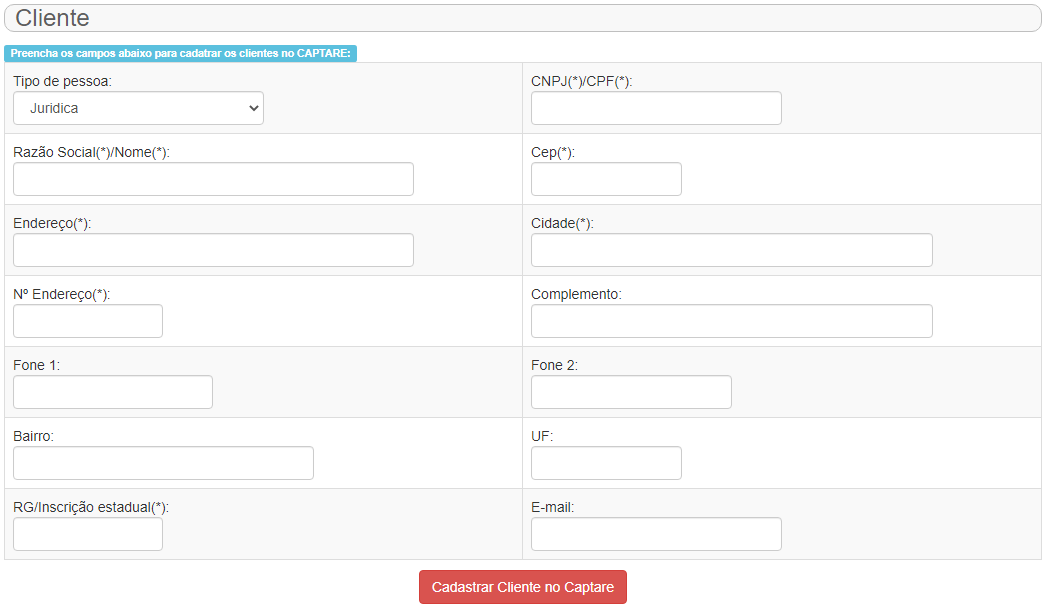The height and width of the screenshot is (607, 1047).
Task: Click the 'Preencha os campos abaixo' blue banner
Action: click(180, 53)
